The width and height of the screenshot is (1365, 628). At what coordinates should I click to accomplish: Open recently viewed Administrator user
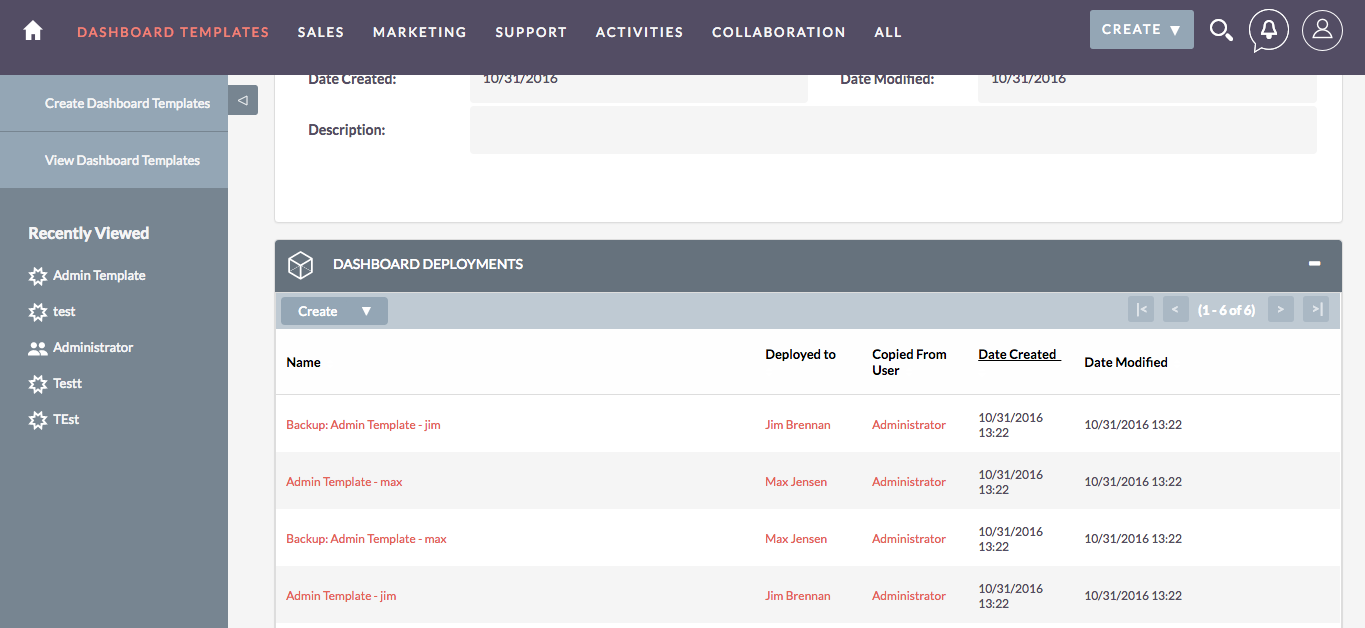(x=93, y=347)
